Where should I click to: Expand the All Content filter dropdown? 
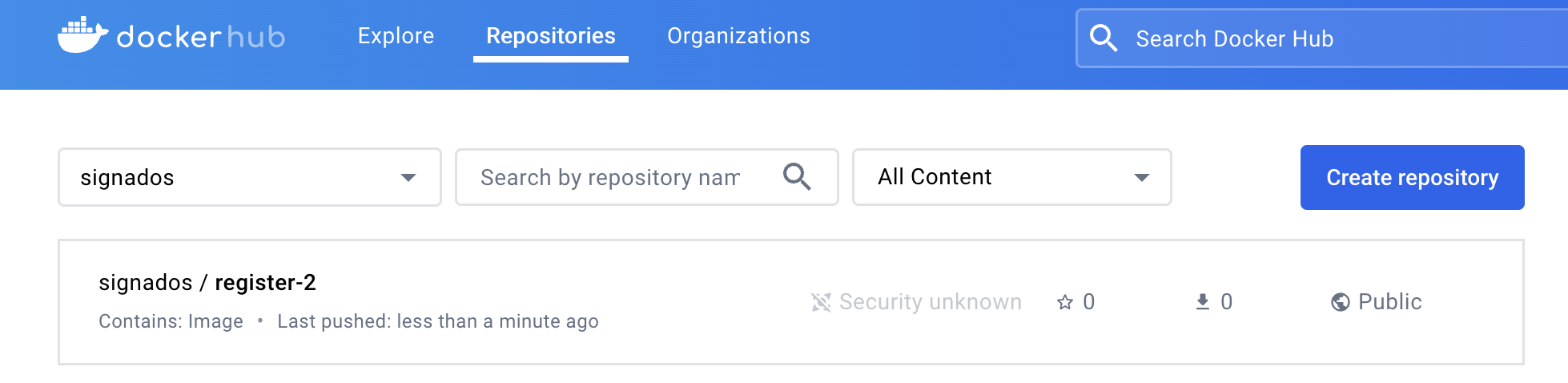point(1012,177)
